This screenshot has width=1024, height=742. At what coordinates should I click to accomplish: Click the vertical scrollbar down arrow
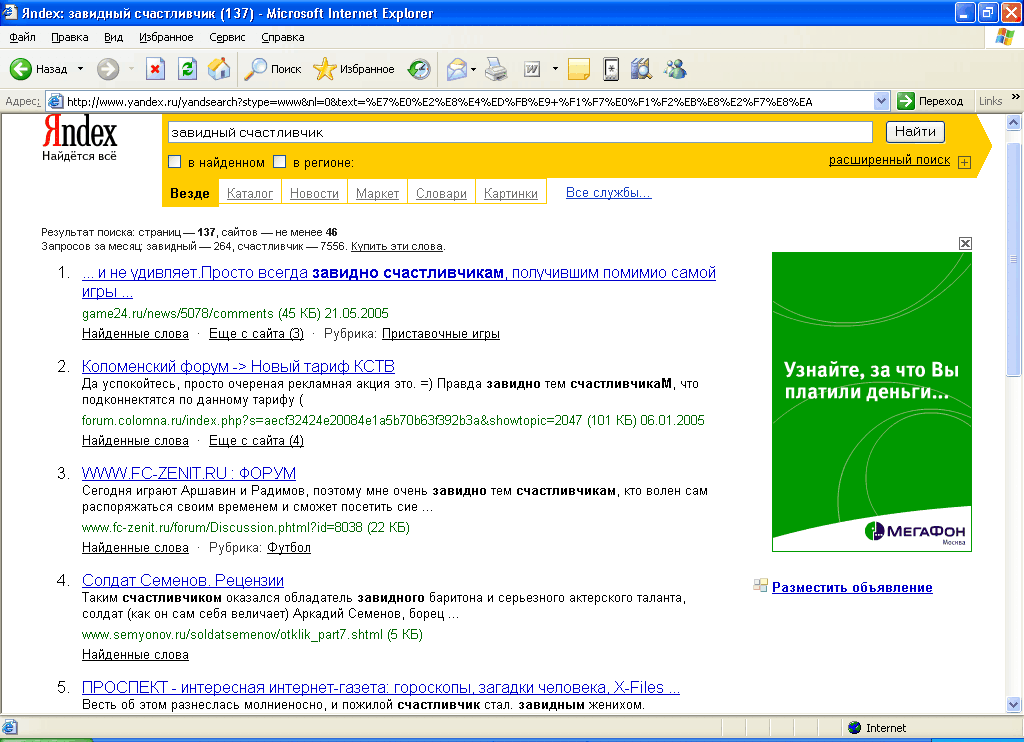pos(1014,704)
